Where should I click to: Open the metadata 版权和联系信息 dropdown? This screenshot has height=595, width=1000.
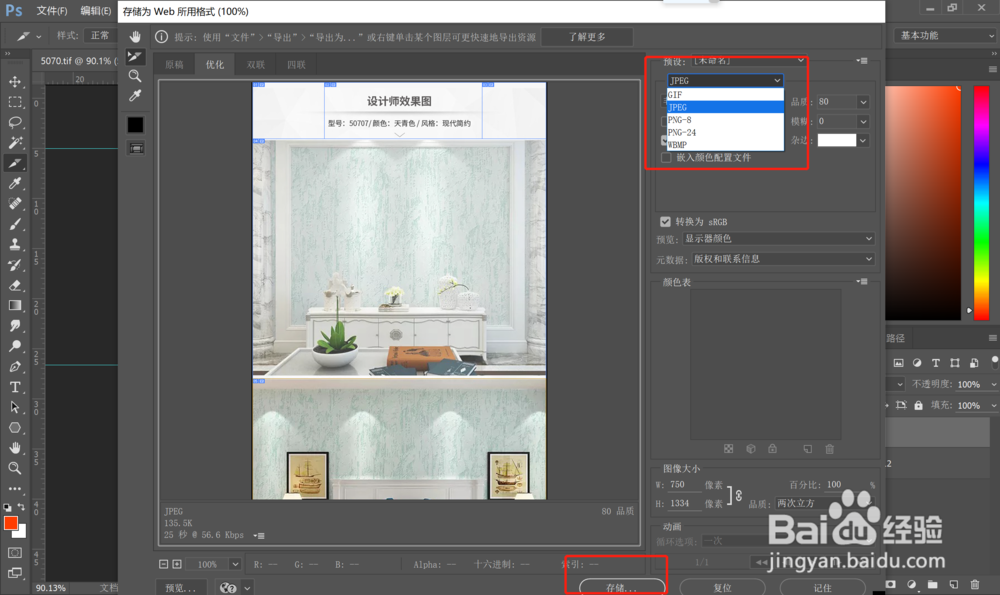783,259
